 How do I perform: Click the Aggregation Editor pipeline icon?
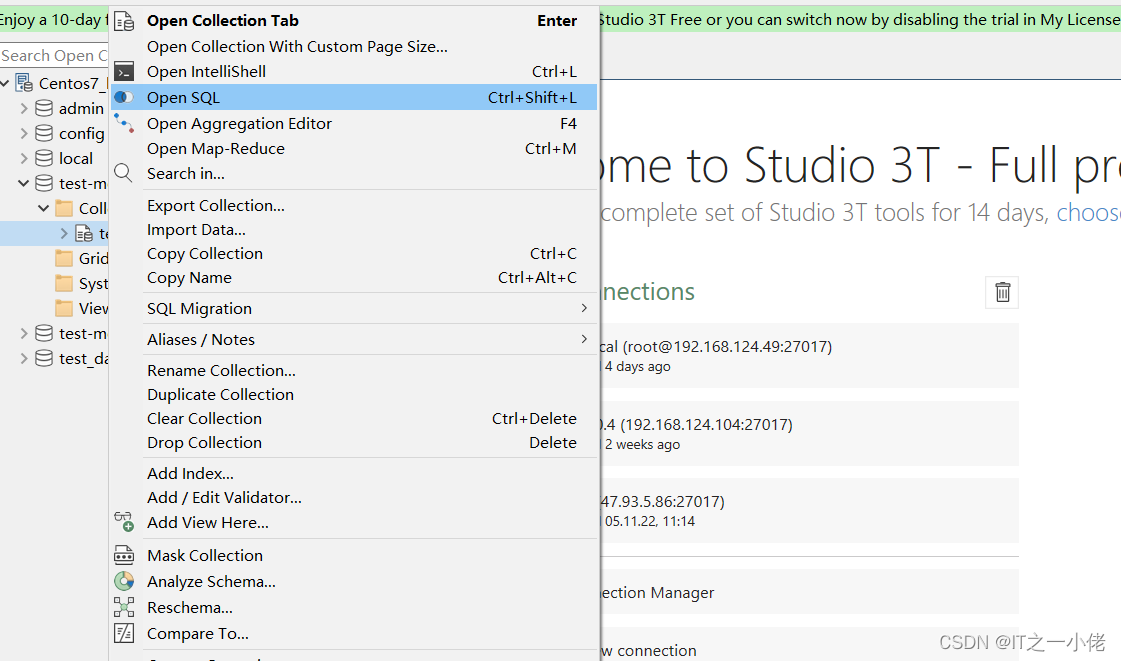(124, 123)
